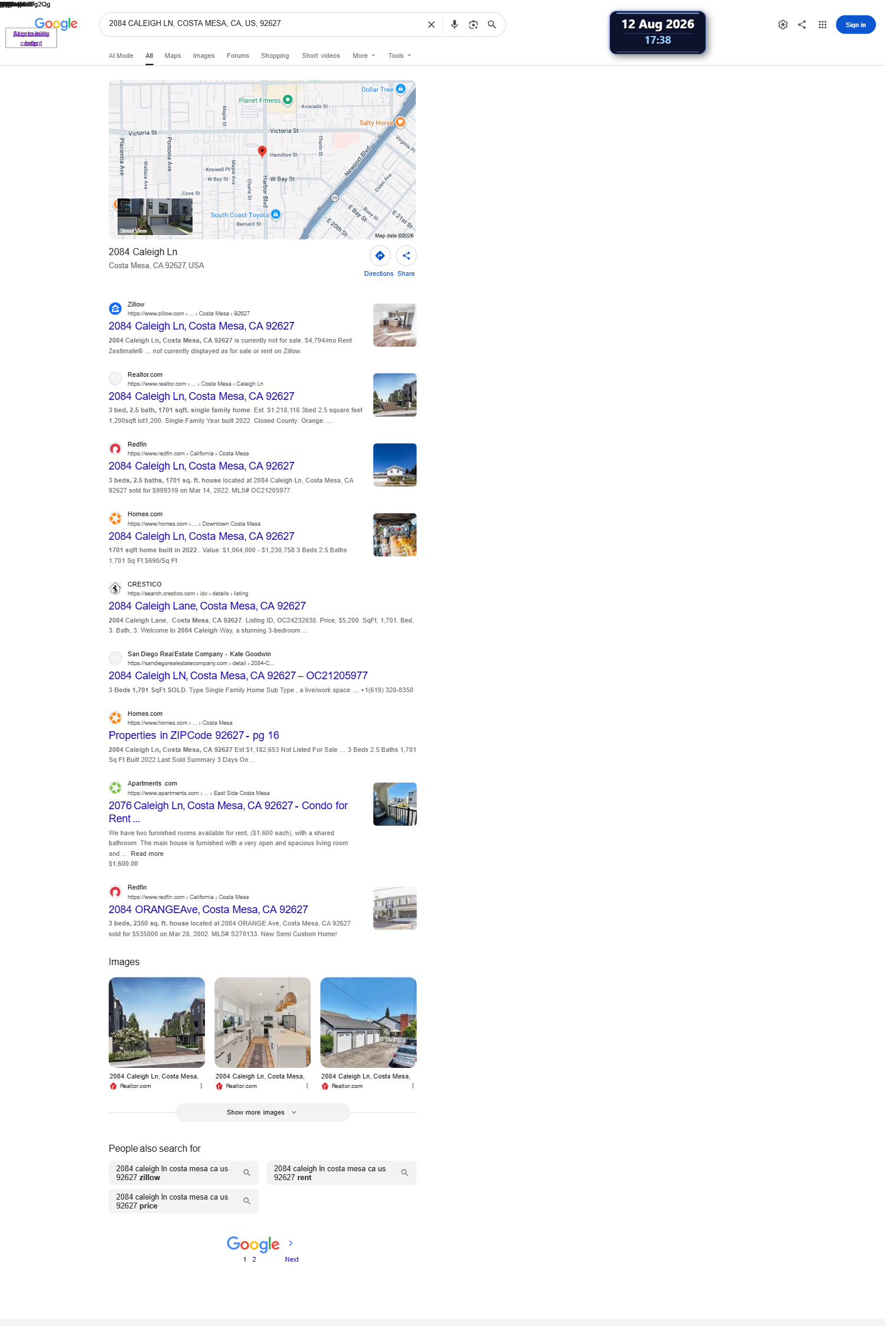Search icon for '92627 zillow' suggestion
The height and width of the screenshot is (1326, 896).
(247, 1173)
